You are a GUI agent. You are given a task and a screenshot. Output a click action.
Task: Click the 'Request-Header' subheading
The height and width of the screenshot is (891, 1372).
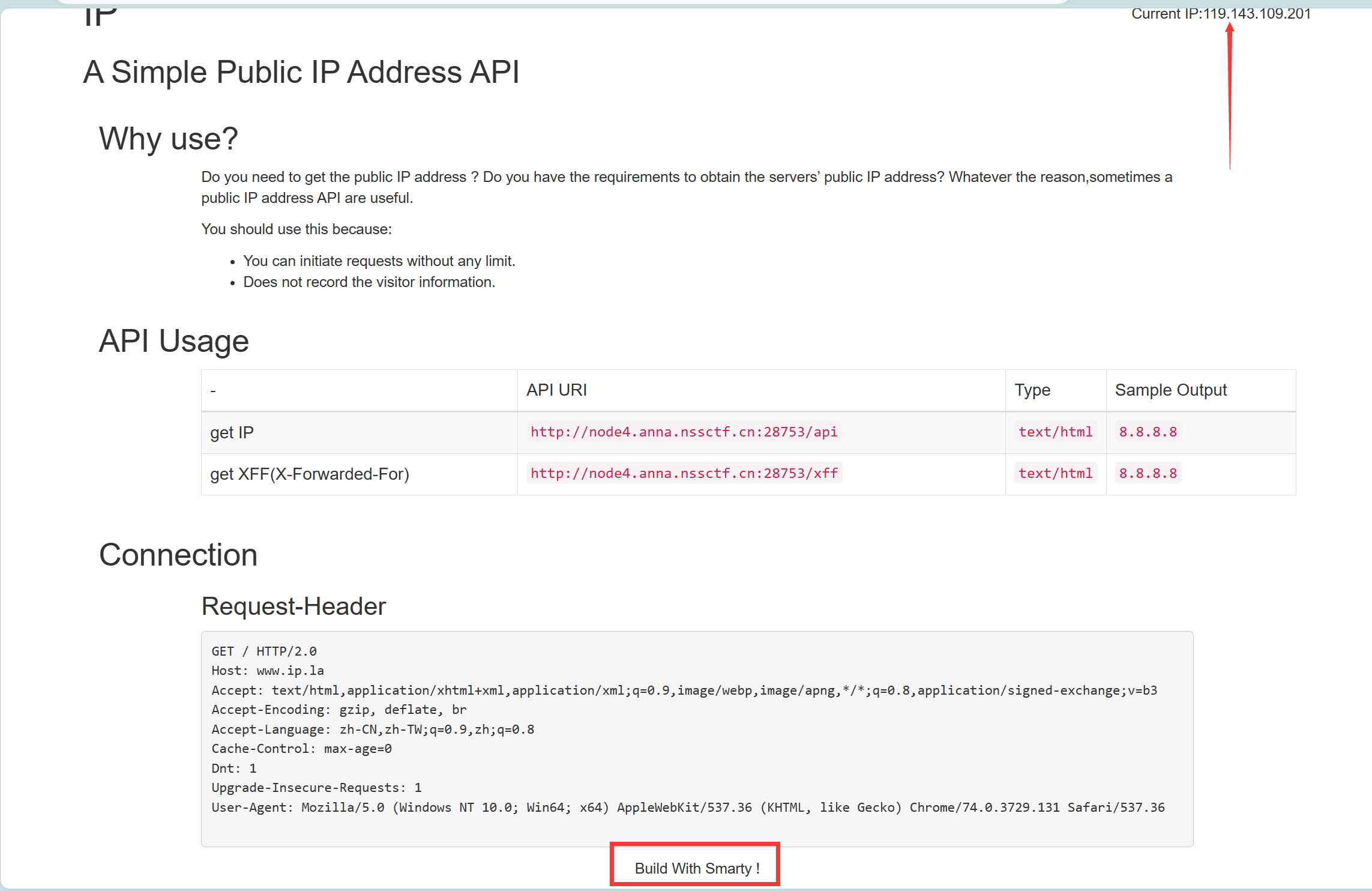pyautogui.click(x=293, y=606)
